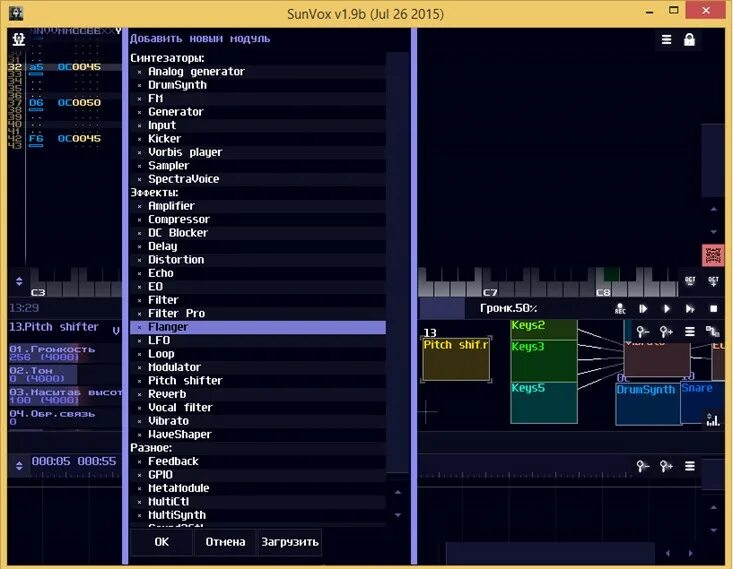Click pattern row 37 note D6
The width and height of the screenshot is (733, 569).
36,102
